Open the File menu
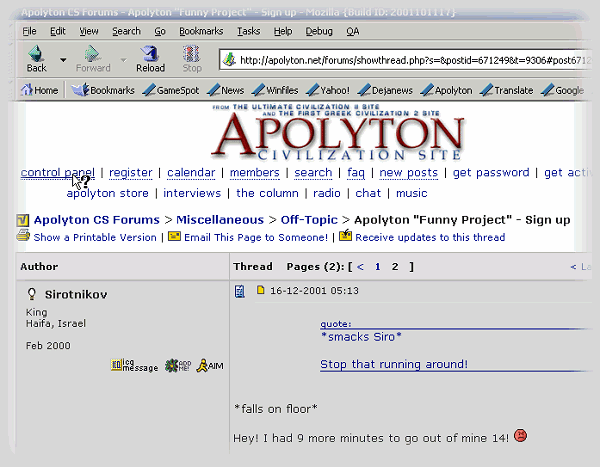 click(29, 31)
